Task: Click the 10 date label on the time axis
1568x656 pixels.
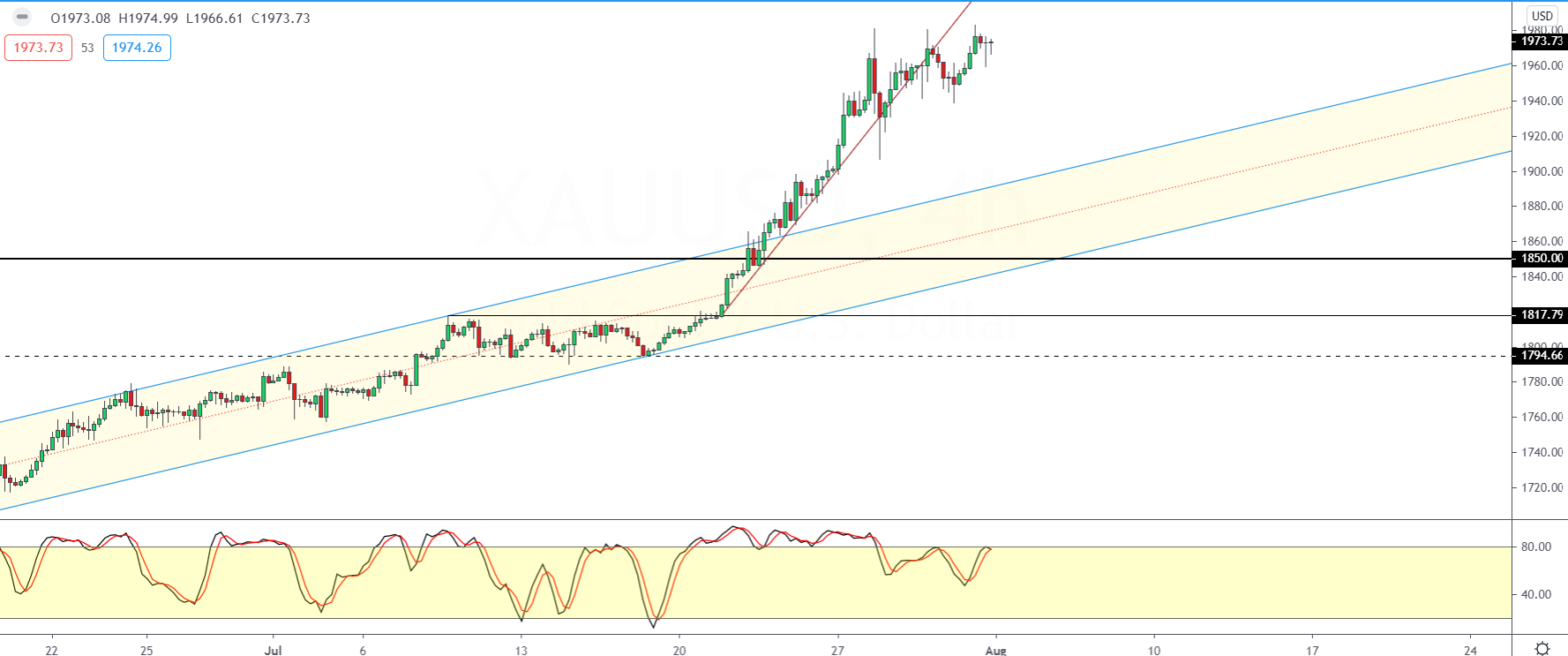Action: coord(1154,651)
